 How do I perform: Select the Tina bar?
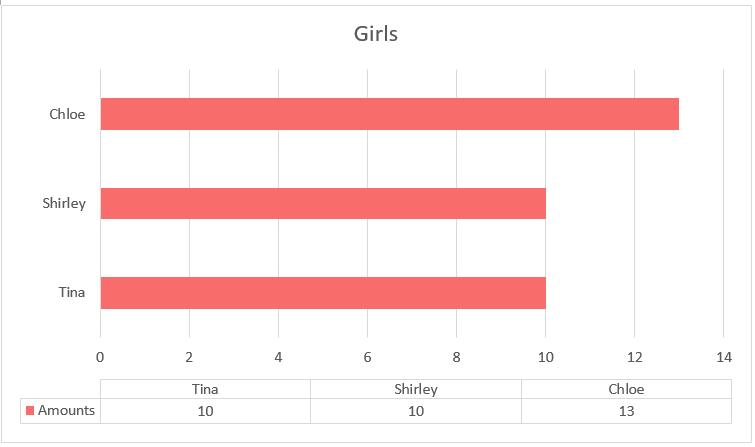(323, 293)
